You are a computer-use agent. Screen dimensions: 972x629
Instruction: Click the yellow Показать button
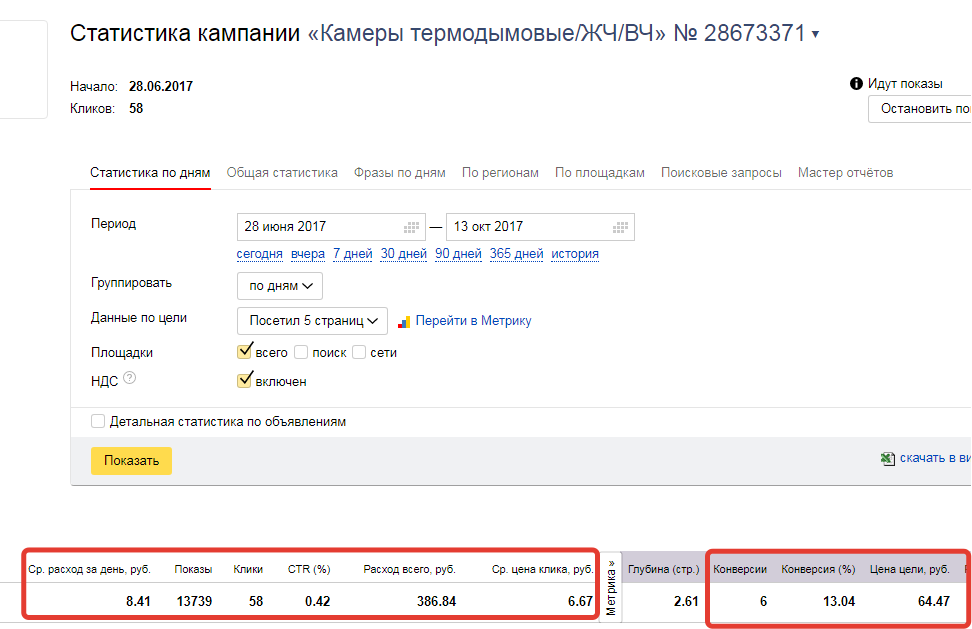click(x=131, y=461)
